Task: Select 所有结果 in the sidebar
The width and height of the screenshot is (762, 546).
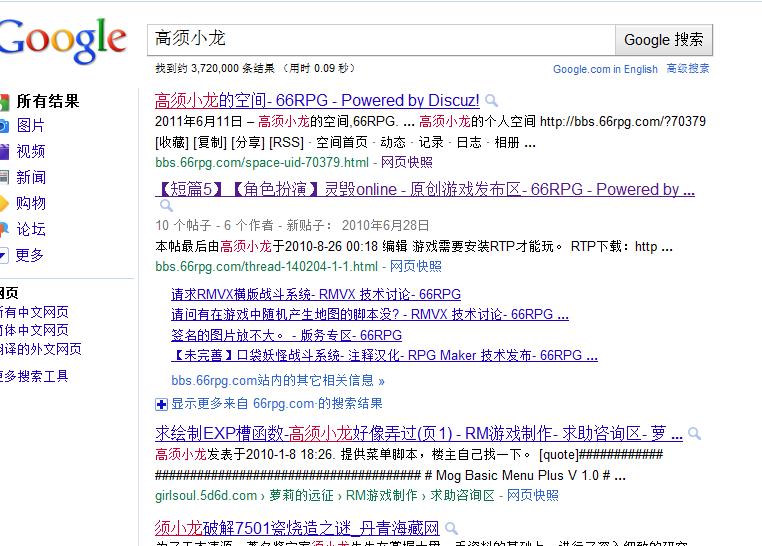Action: [48, 101]
